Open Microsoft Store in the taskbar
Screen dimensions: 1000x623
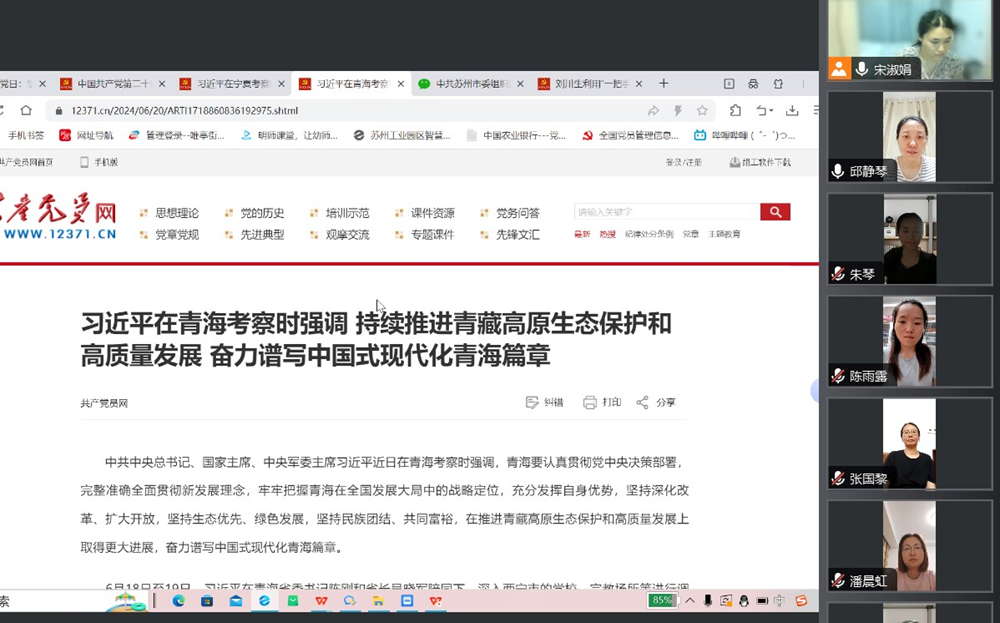(x=207, y=601)
